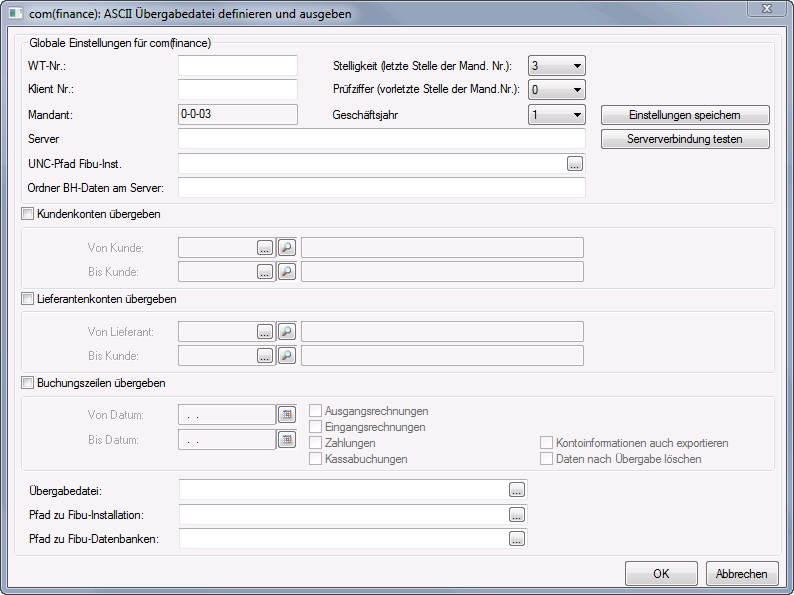Screen dimensions: 794x595
Task: Enable Kundenkonten übergeben
Action: pos(27,214)
